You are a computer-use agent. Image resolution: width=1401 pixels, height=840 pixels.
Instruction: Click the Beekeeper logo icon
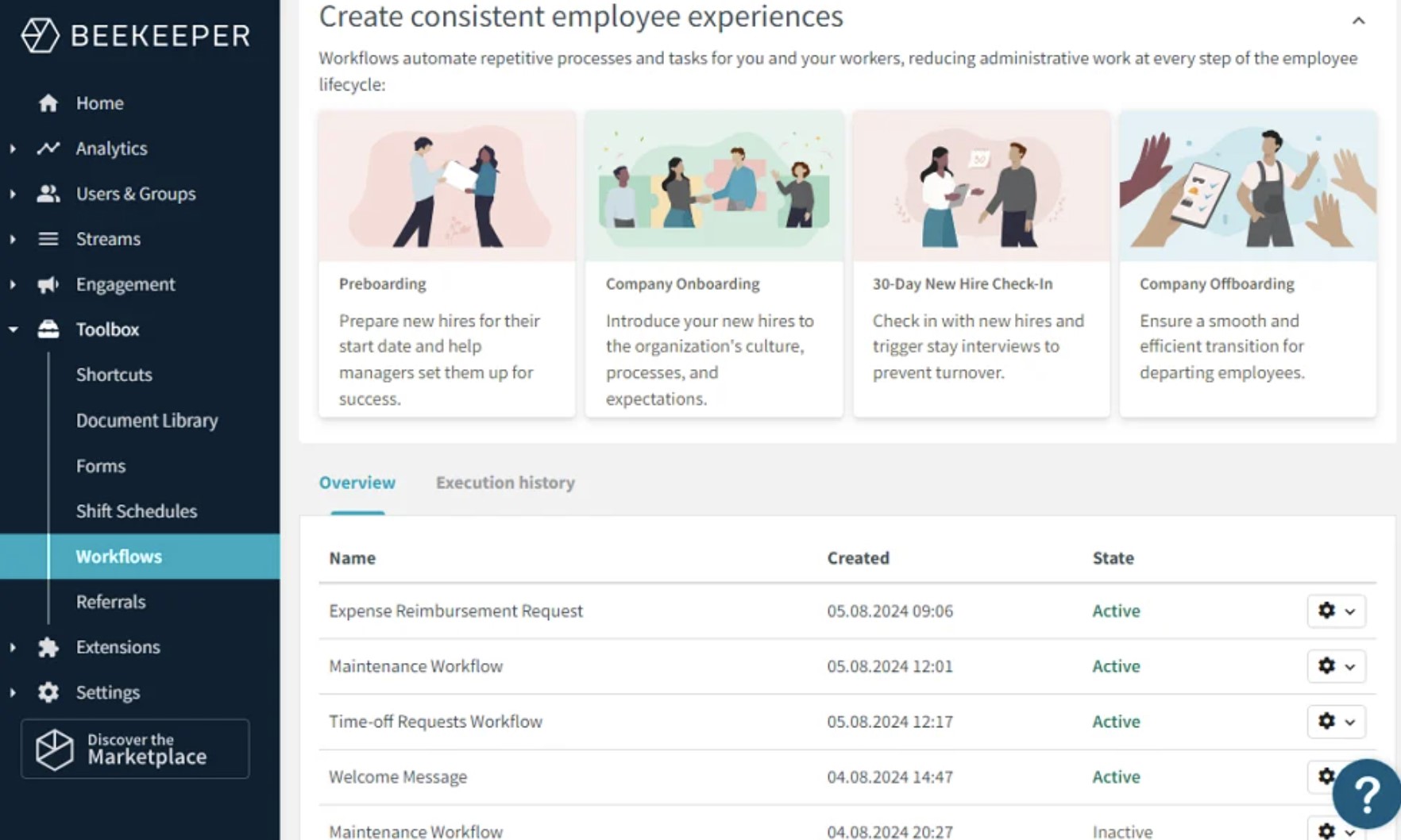pos(40,36)
